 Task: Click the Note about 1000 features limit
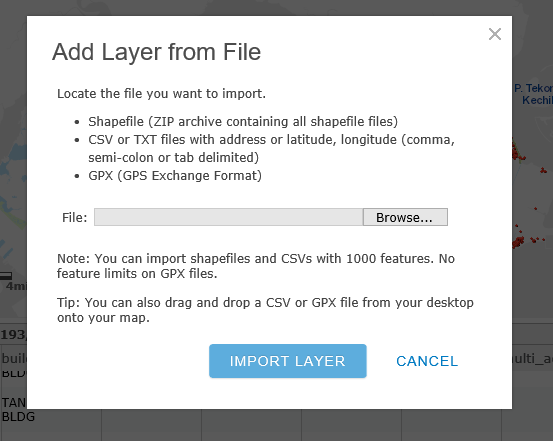click(x=256, y=266)
